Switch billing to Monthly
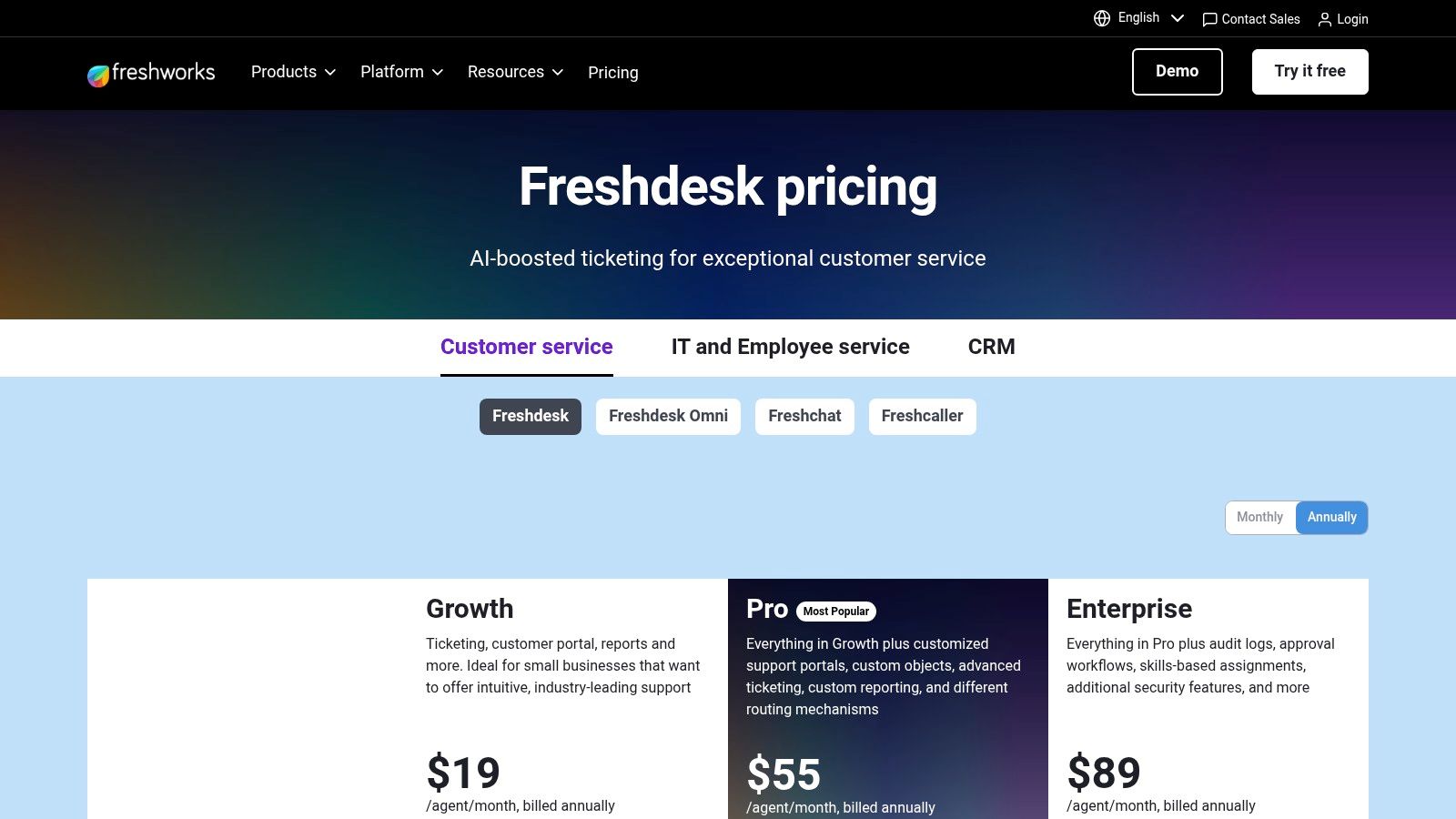The image size is (1456, 819). (x=1260, y=517)
